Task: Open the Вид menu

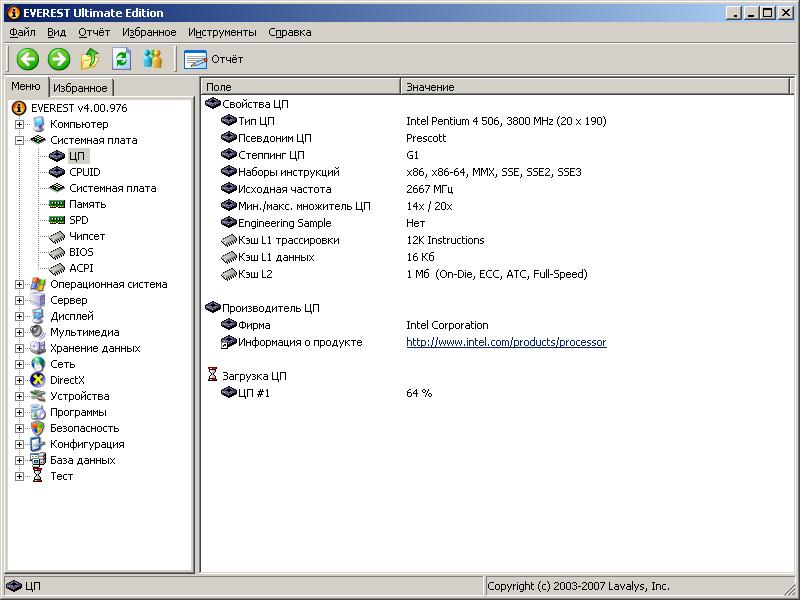Action: click(x=57, y=32)
